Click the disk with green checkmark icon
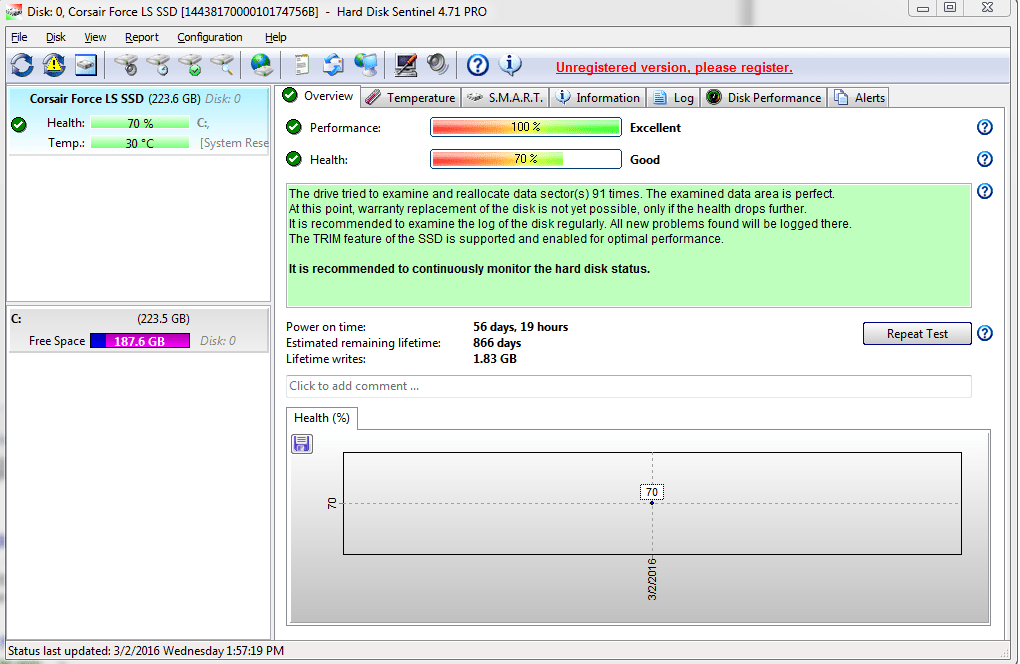This screenshot has height=664, width=1020. click(x=191, y=65)
